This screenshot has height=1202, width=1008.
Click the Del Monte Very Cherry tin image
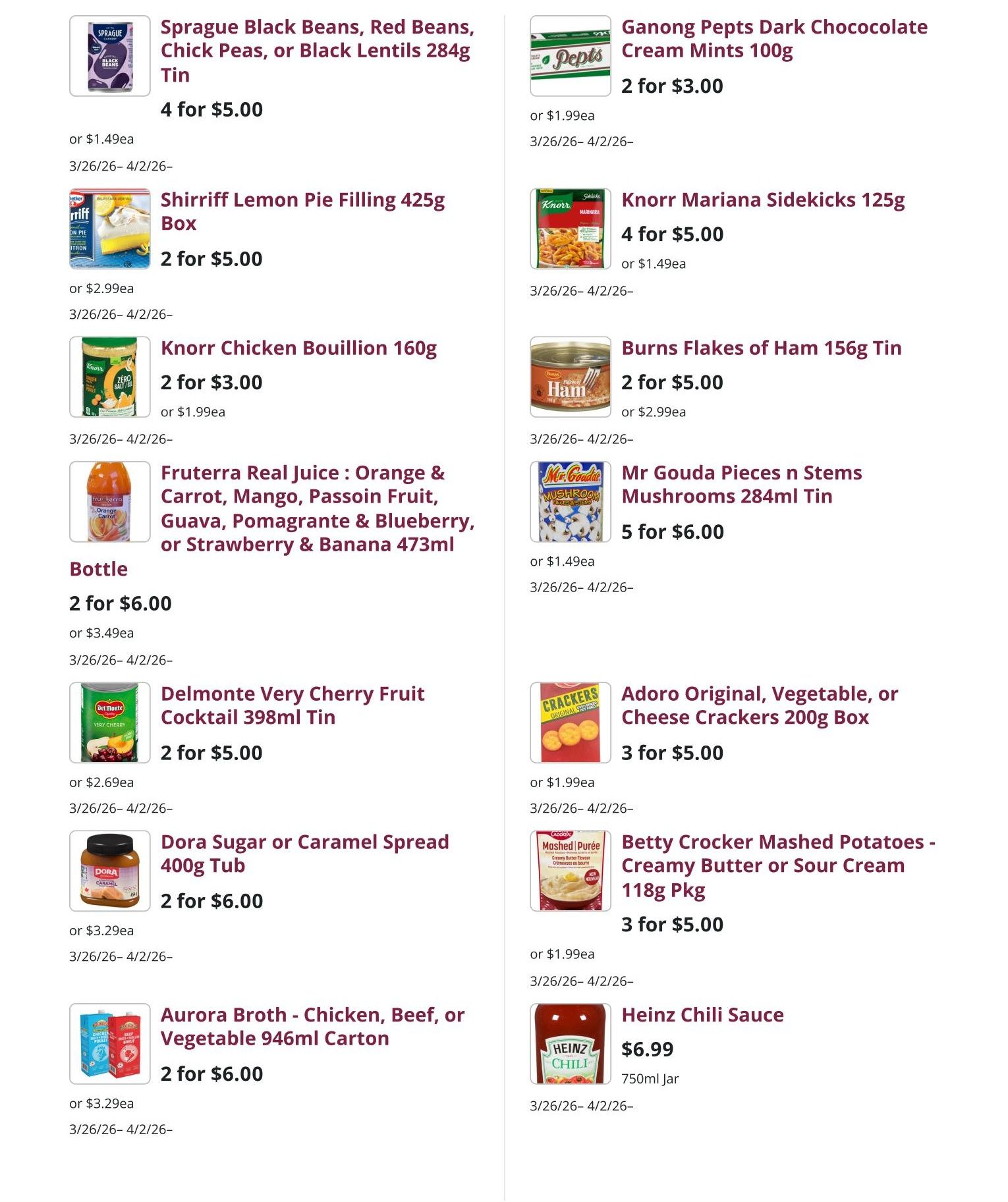click(x=110, y=723)
